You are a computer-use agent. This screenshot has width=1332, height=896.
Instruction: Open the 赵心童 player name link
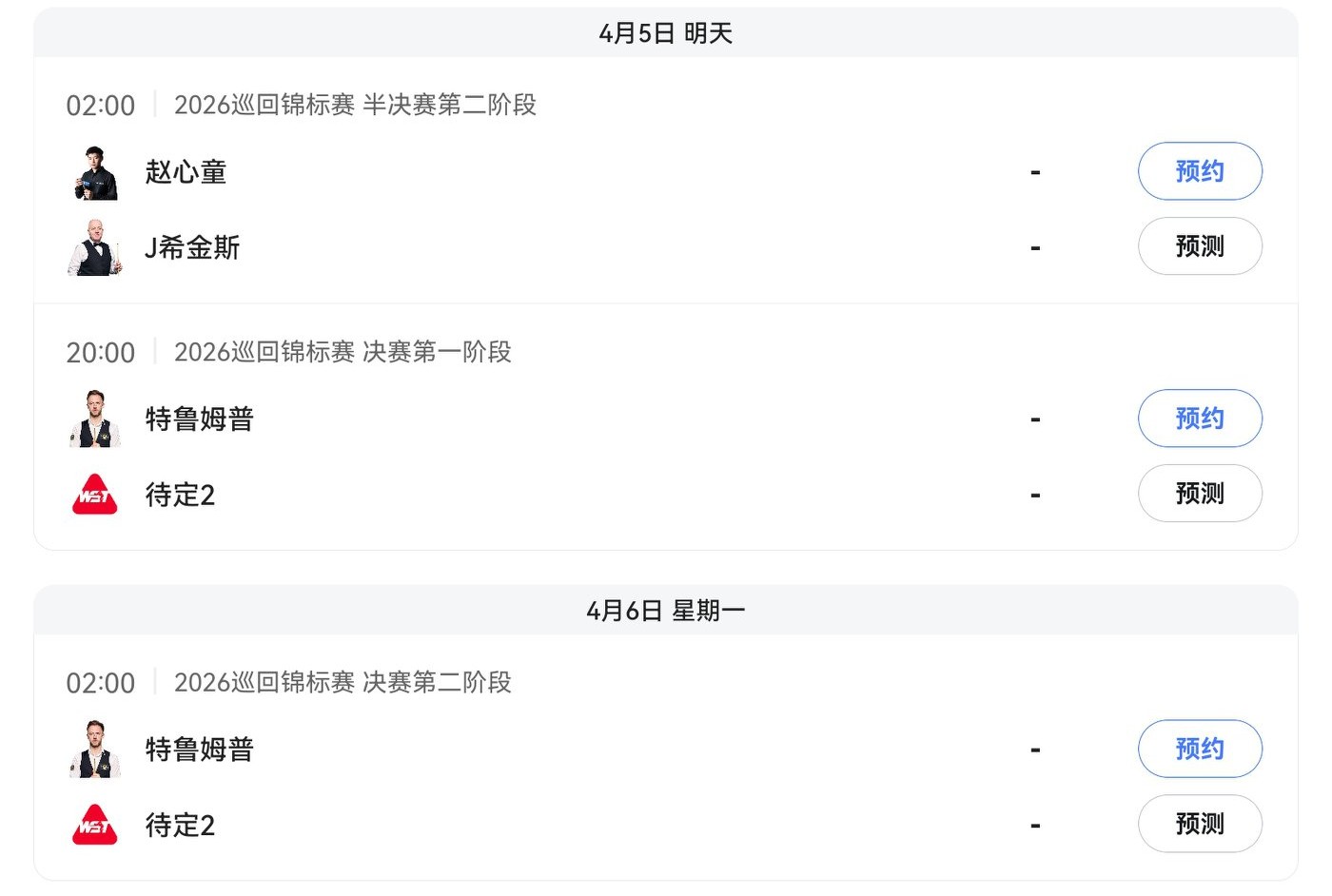click(x=186, y=172)
